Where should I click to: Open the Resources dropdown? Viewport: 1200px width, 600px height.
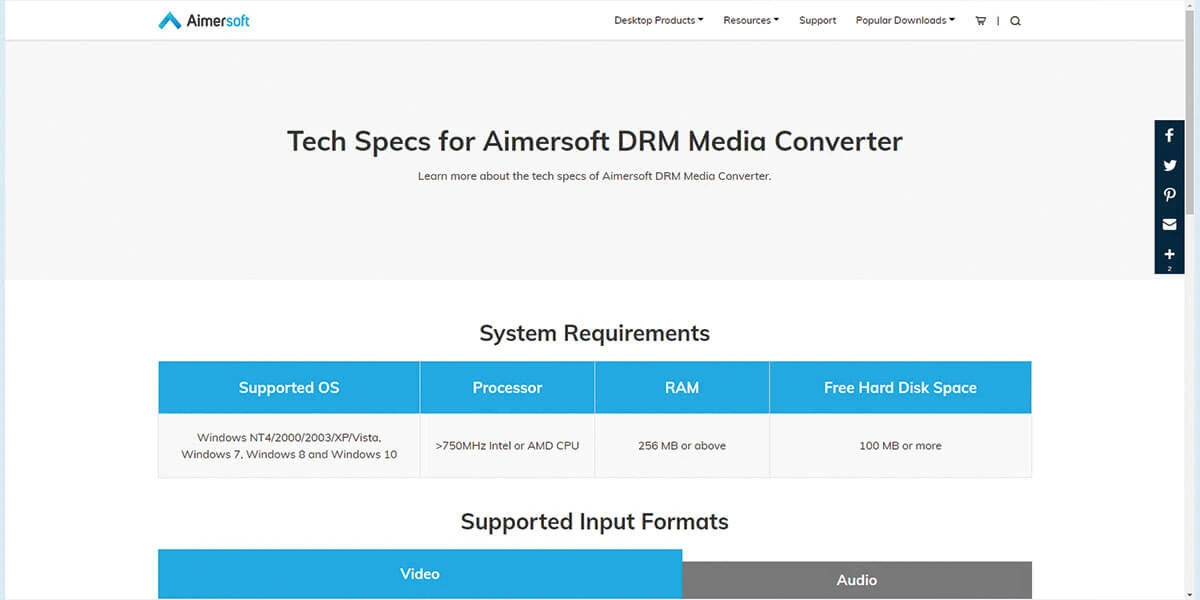pyautogui.click(x=750, y=20)
